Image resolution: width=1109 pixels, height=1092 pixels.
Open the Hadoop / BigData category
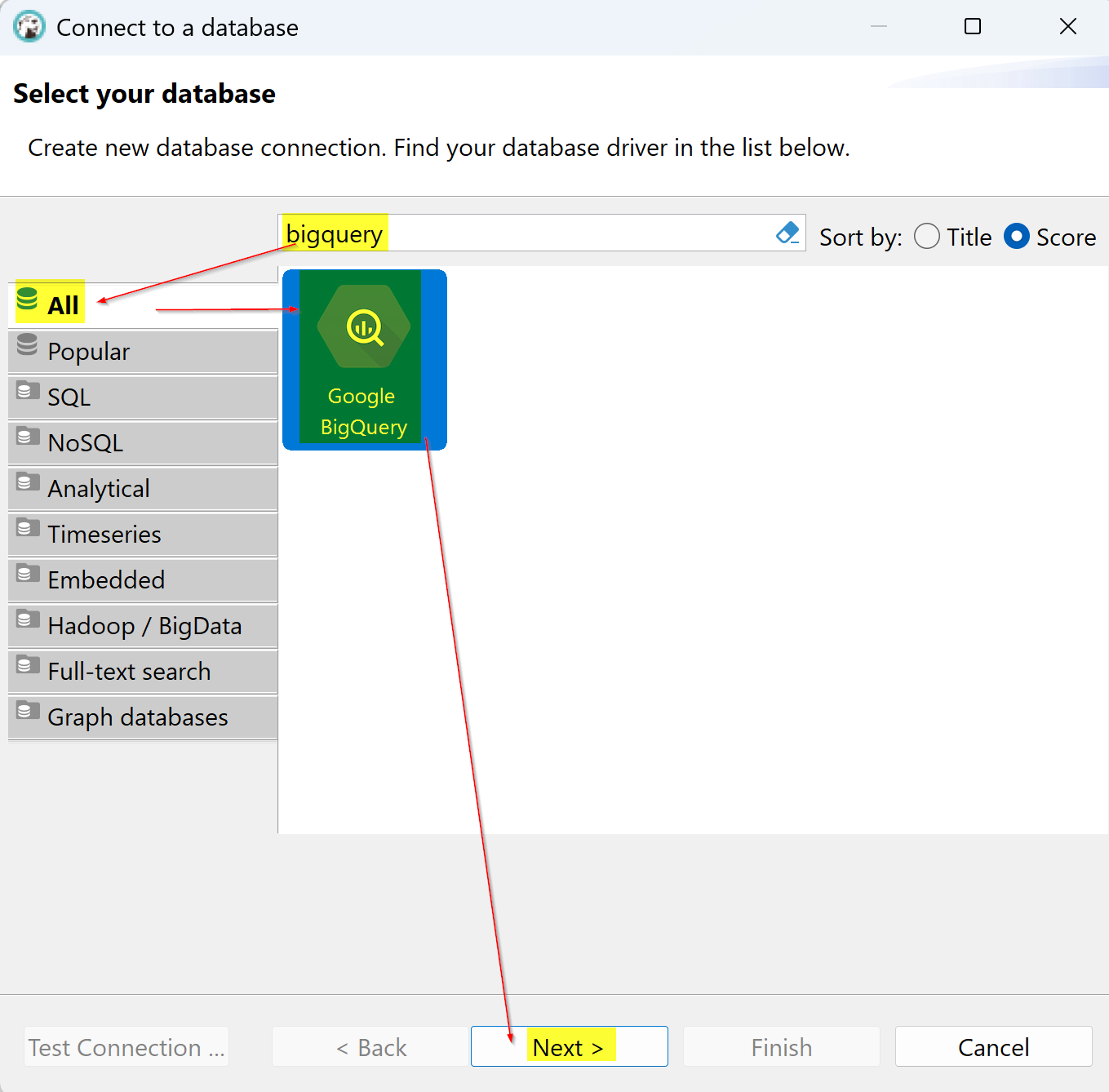pyautogui.click(x=143, y=626)
